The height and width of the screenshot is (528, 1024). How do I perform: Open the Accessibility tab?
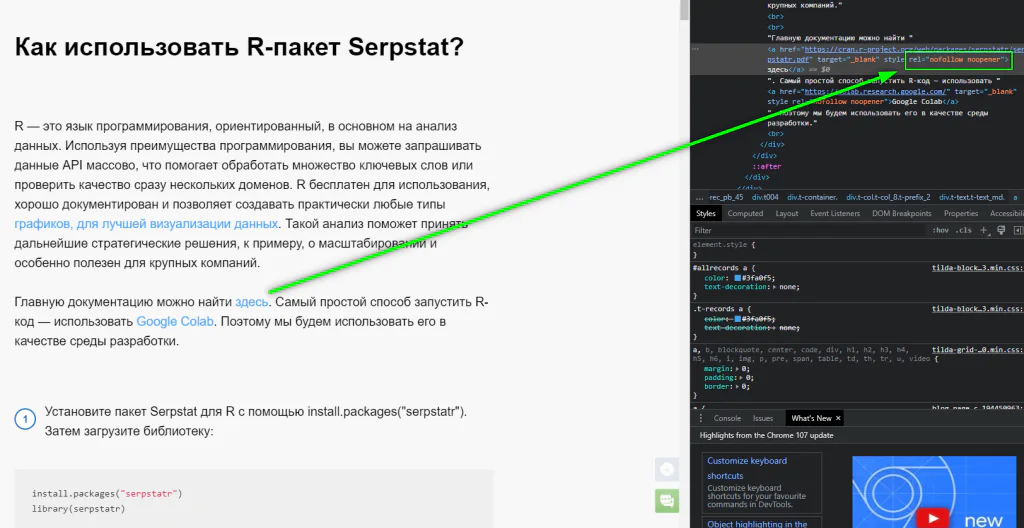[1006, 214]
